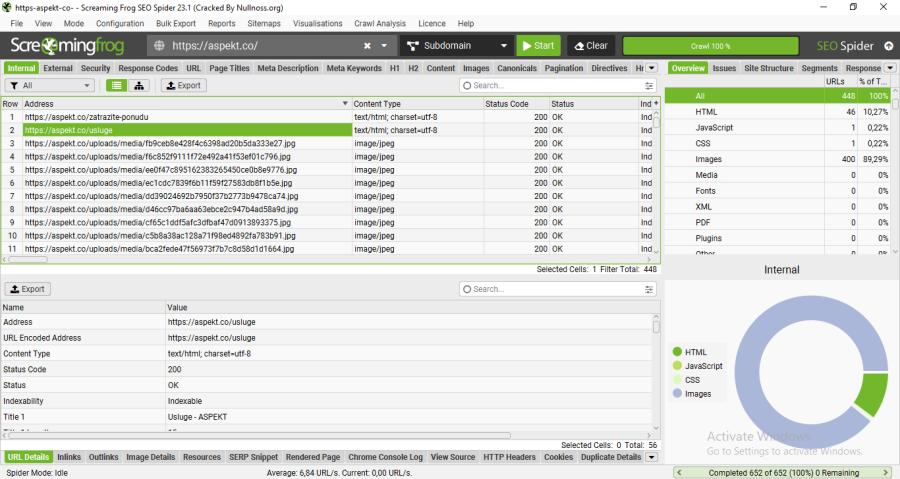Export the internal table data
The width and height of the screenshot is (900, 479).
coord(184,85)
